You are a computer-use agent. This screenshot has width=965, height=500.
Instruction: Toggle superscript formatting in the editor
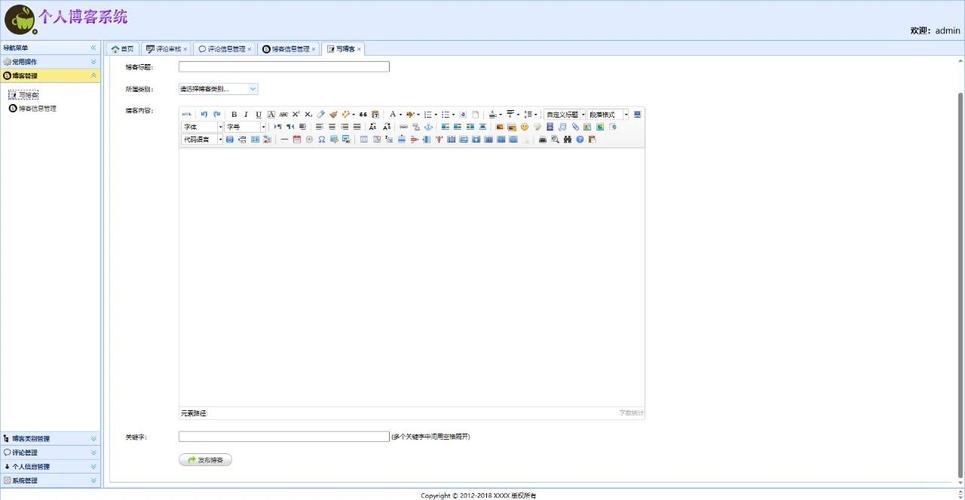pos(296,115)
